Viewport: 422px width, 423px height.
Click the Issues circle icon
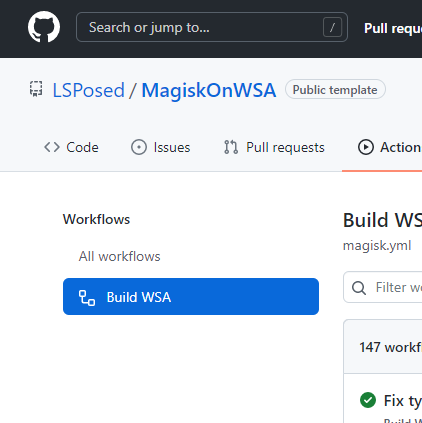(x=139, y=147)
